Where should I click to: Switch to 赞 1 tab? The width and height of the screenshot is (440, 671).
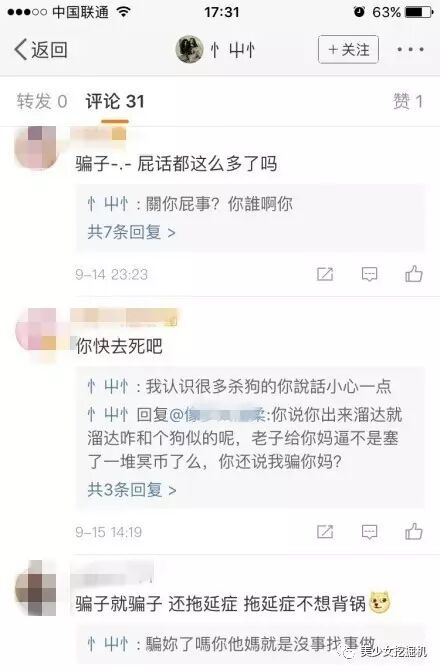408,102
